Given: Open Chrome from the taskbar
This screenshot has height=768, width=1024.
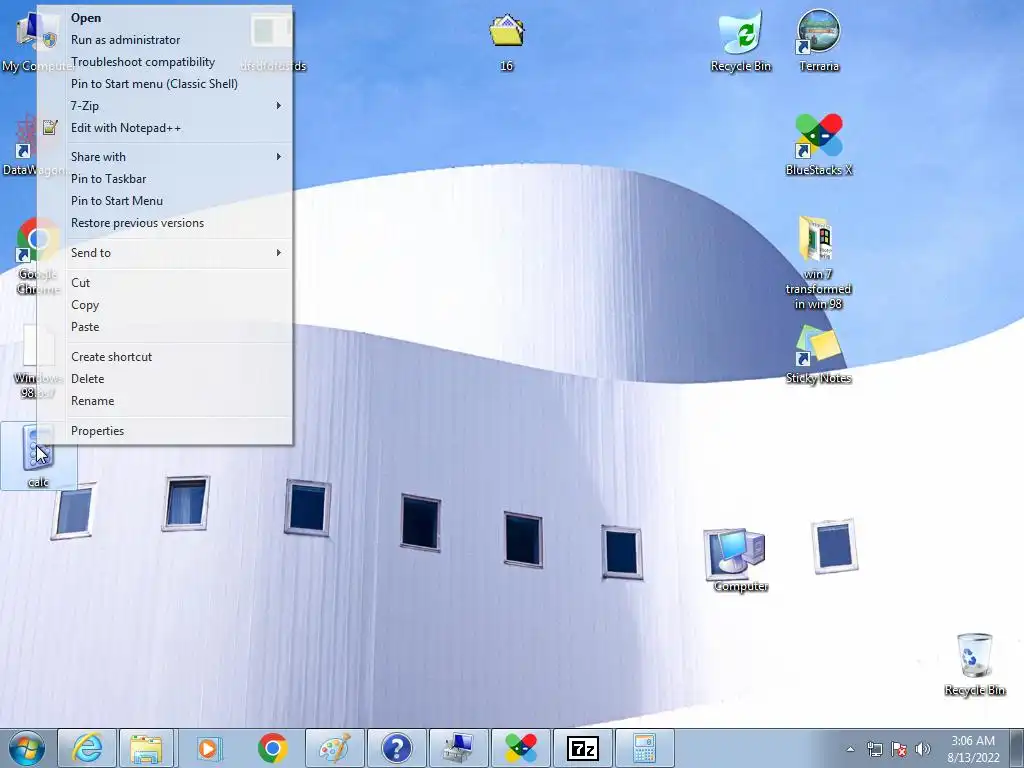Looking at the screenshot, I should 272,748.
